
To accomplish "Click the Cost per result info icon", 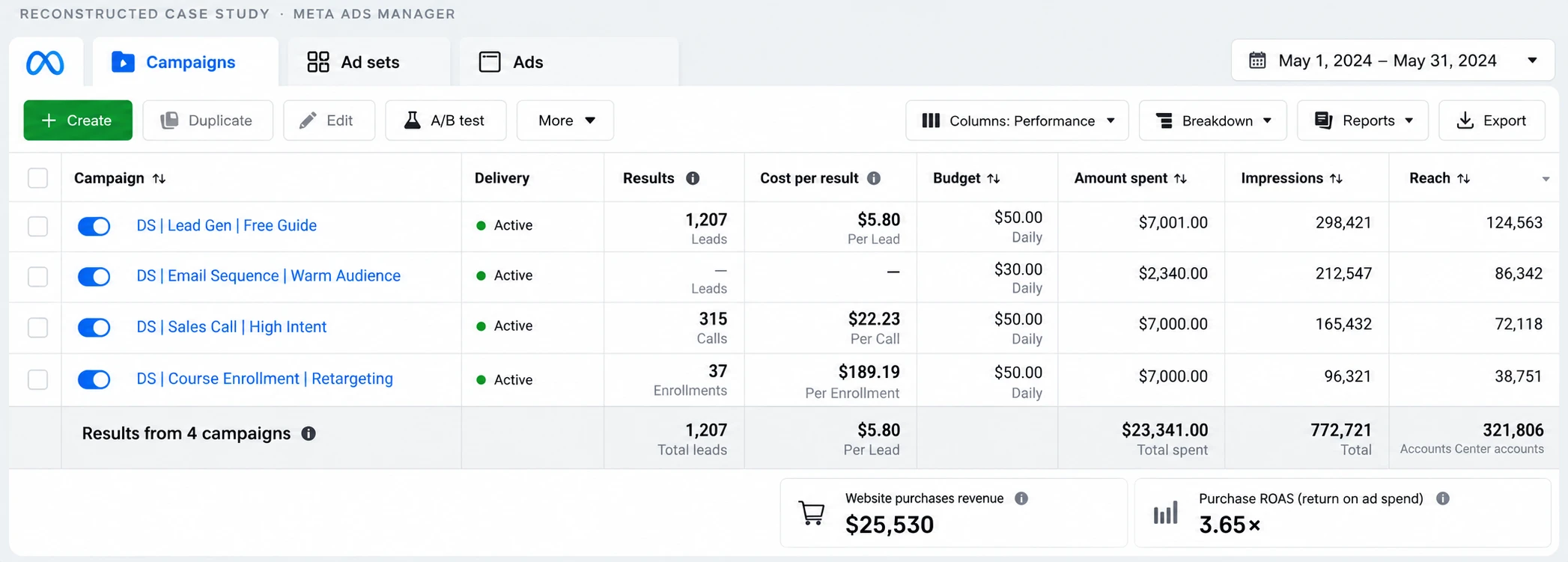I will click(874, 178).
